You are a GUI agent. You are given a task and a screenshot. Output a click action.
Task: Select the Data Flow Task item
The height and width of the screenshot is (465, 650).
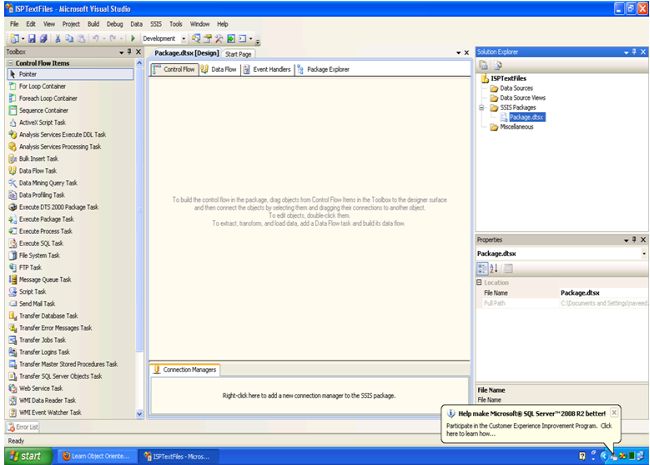pos(70,171)
